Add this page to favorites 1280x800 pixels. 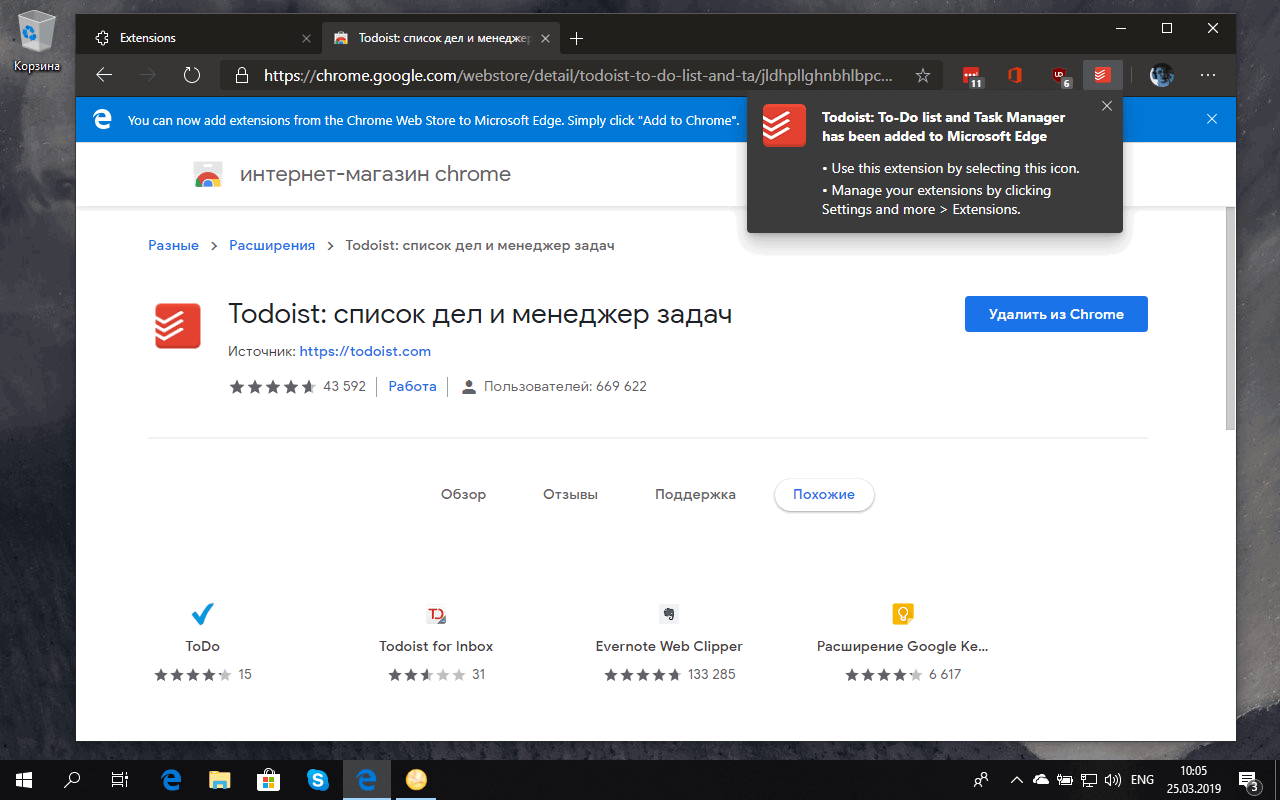coord(923,75)
